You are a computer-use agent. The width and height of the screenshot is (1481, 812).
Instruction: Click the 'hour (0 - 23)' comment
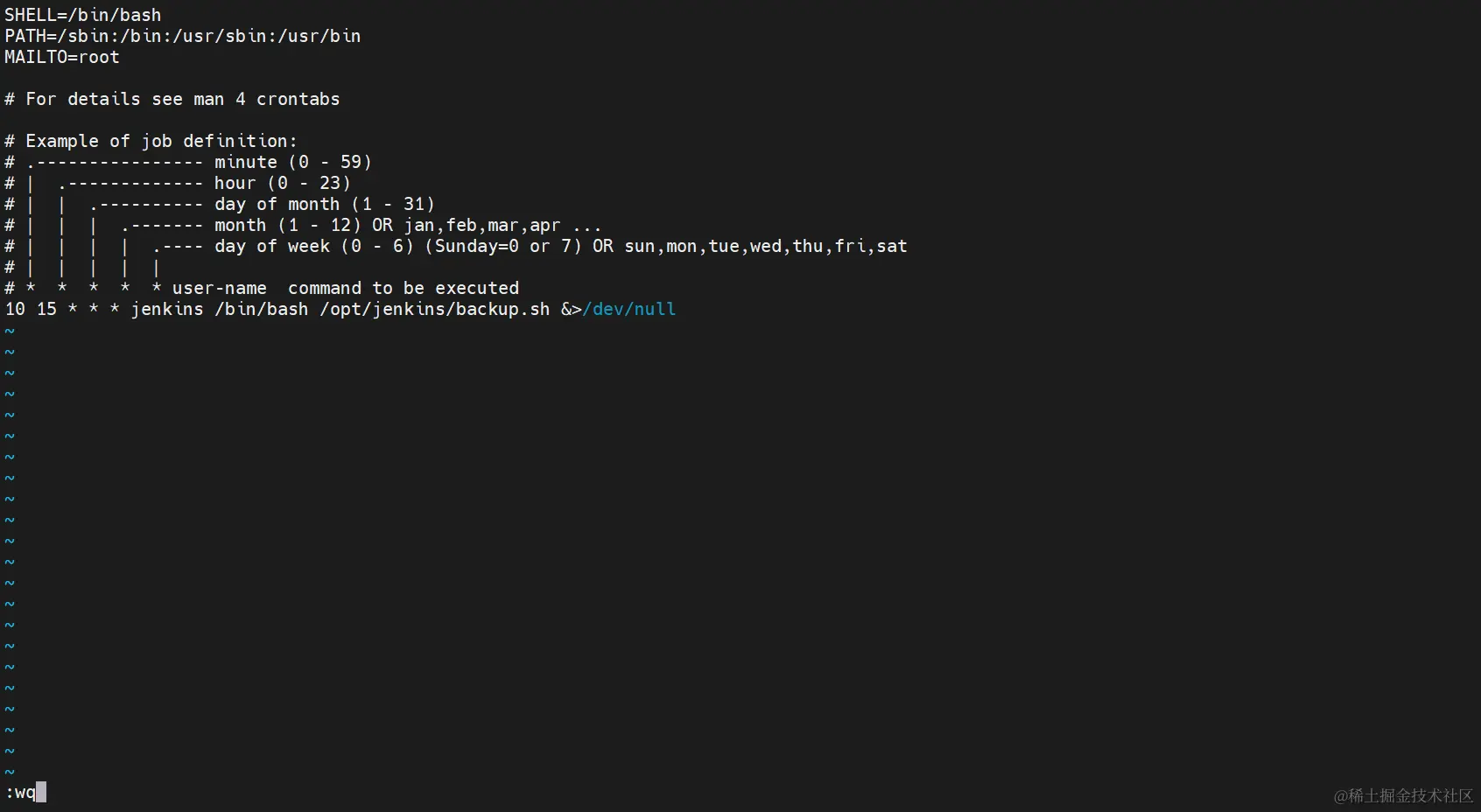pos(283,183)
